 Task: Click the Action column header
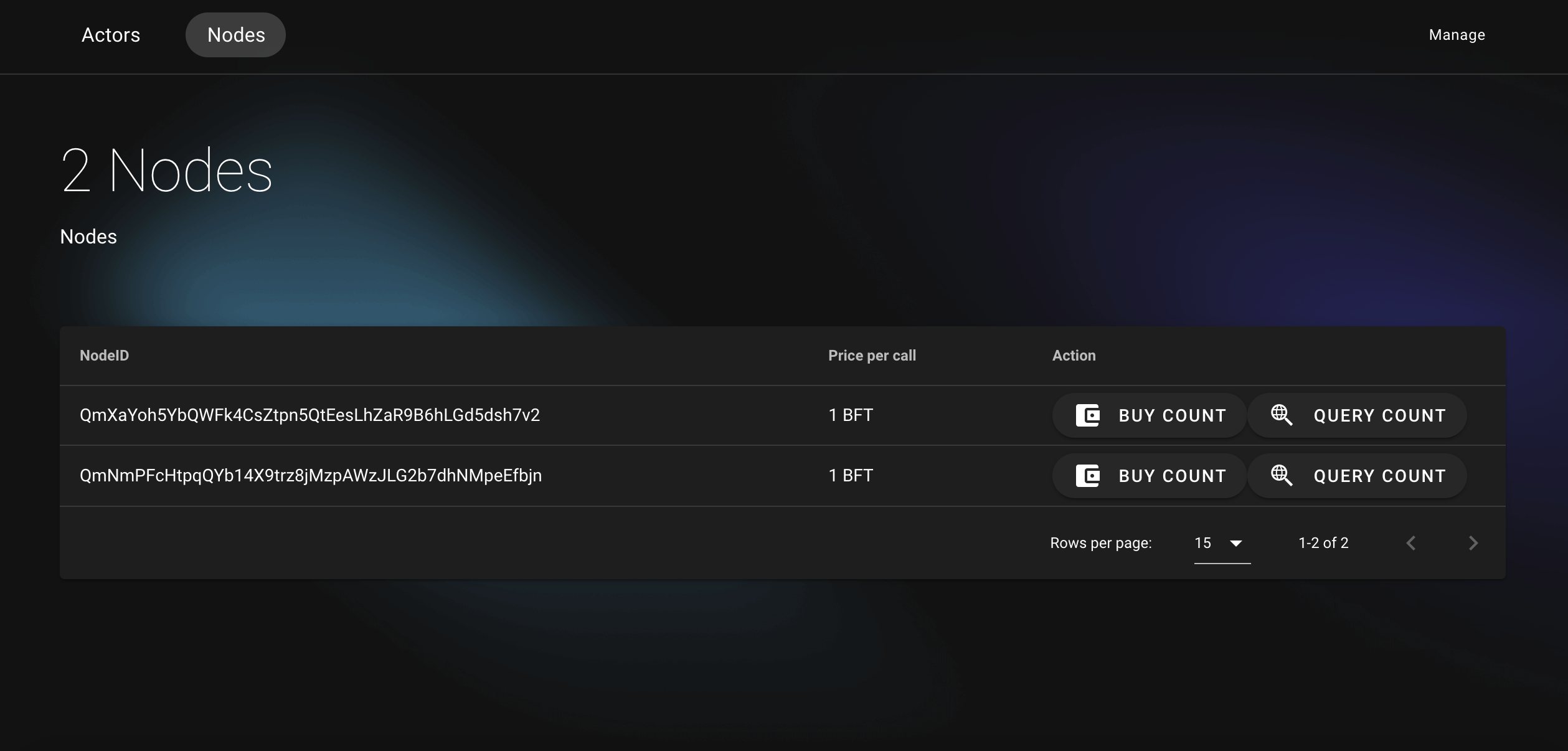[1074, 356]
